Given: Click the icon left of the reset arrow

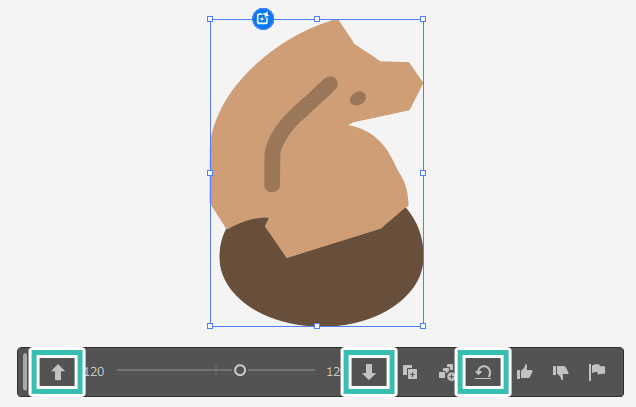Looking at the screenshot, I should pyautogui.click(x=446, y=372).
